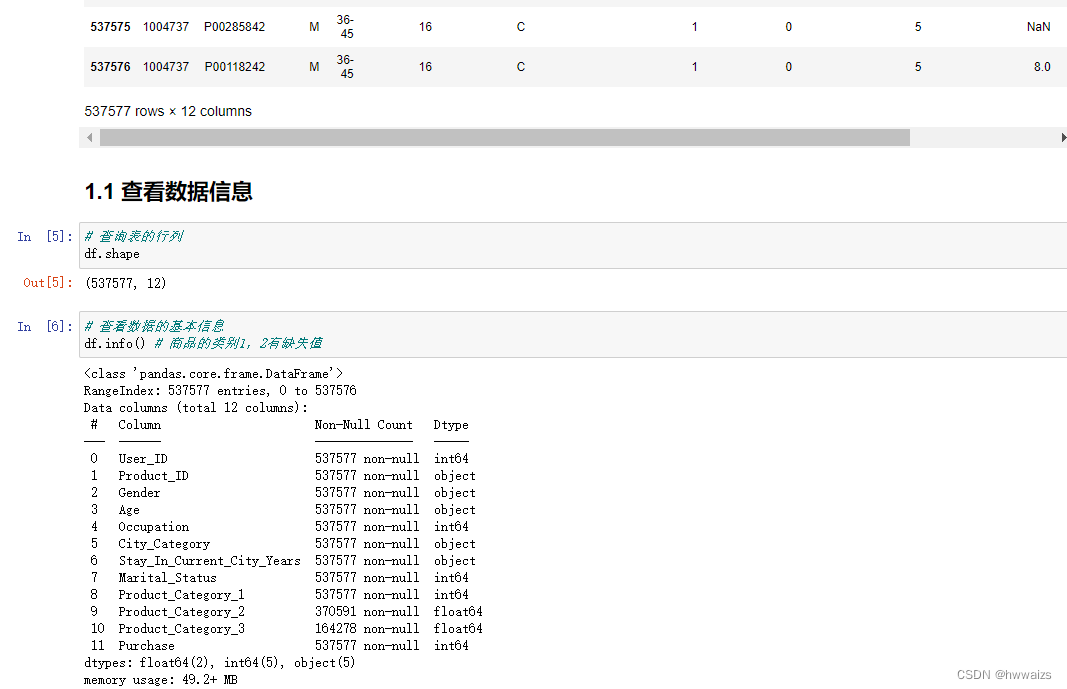Click the RangeIndex entries line
1067x689 pixels.
click(220, 391)
